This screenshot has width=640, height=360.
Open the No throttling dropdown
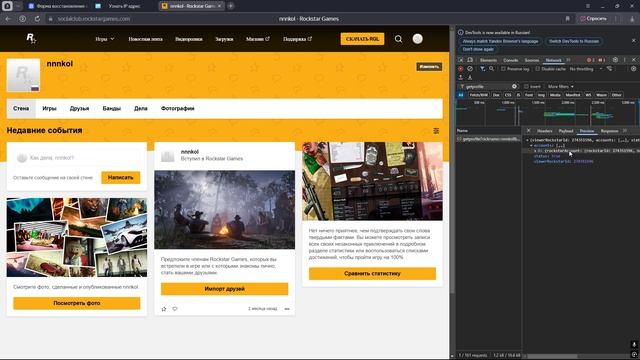[586, 69]
